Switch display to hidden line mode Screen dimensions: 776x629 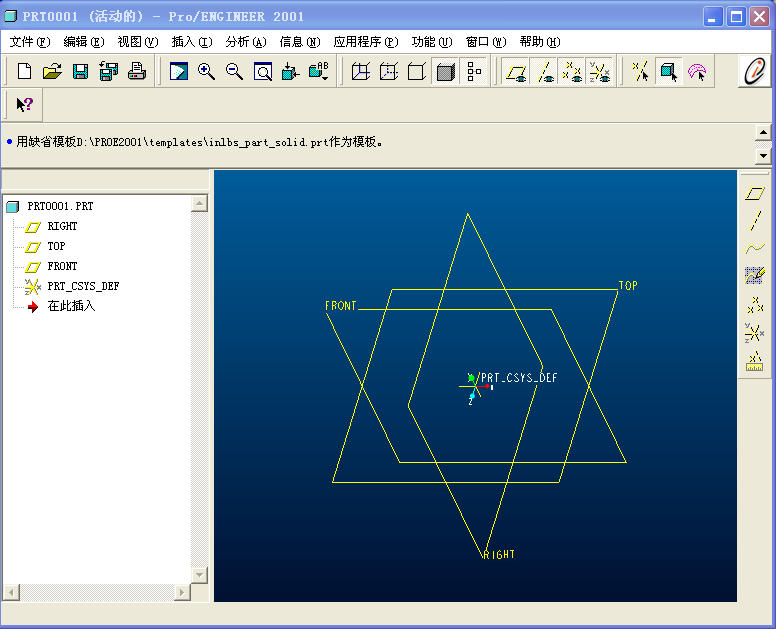(389, 72)
